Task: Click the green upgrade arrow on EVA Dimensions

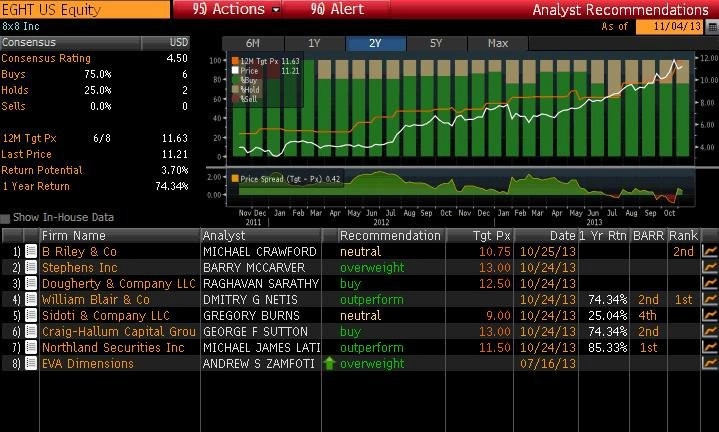Action: pyautogui.click(x=329, y=364)
